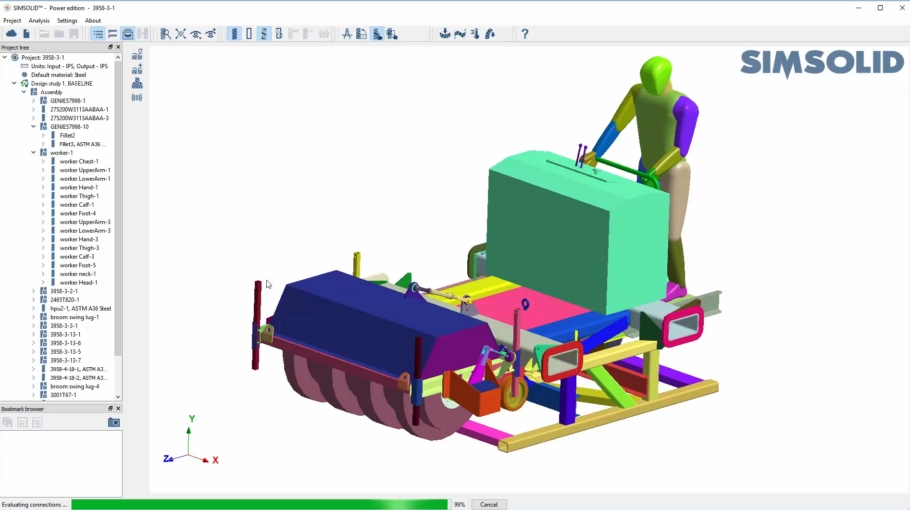
Task: Open the Settings menu
Action: [67, 20]
